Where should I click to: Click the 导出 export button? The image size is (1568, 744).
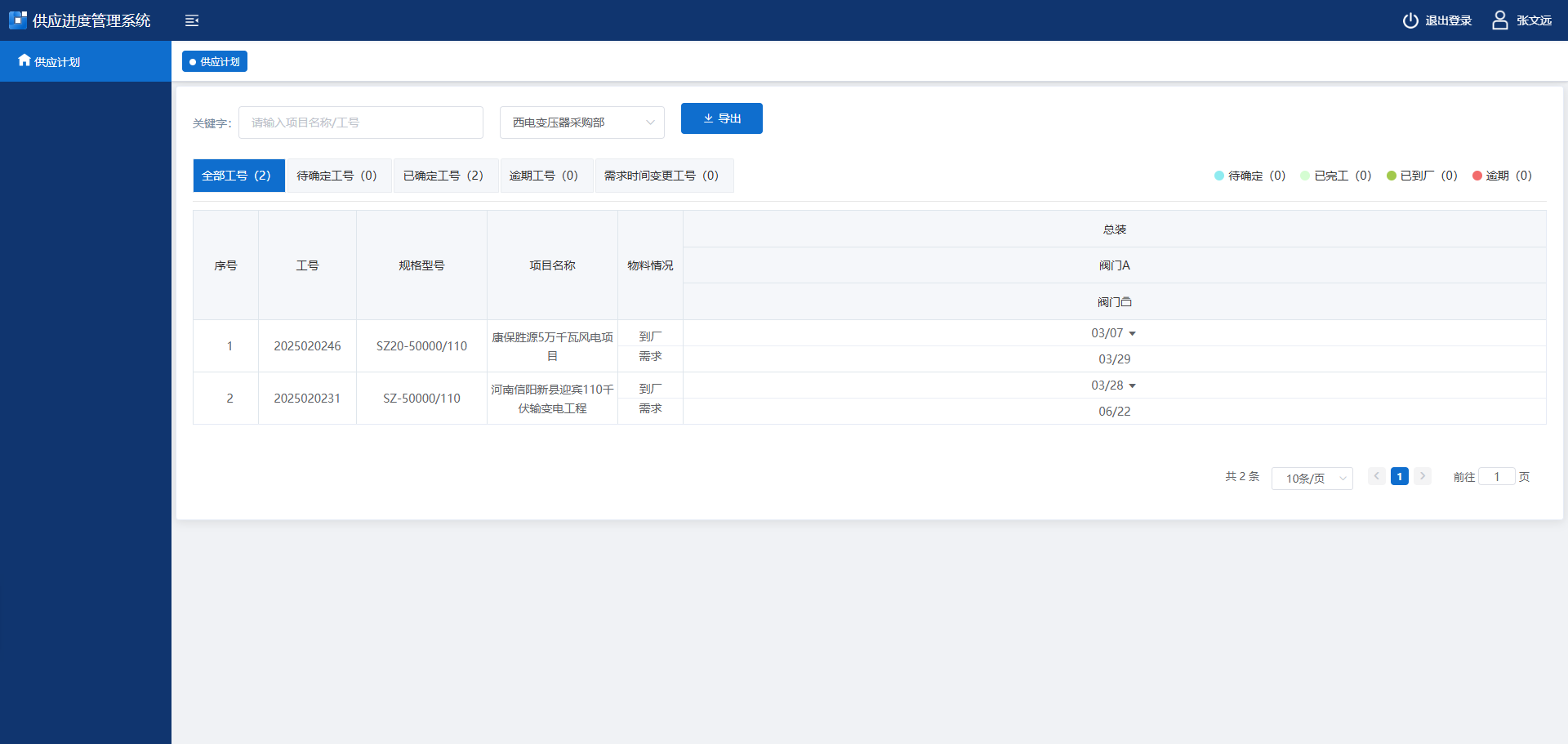(722, 118)
